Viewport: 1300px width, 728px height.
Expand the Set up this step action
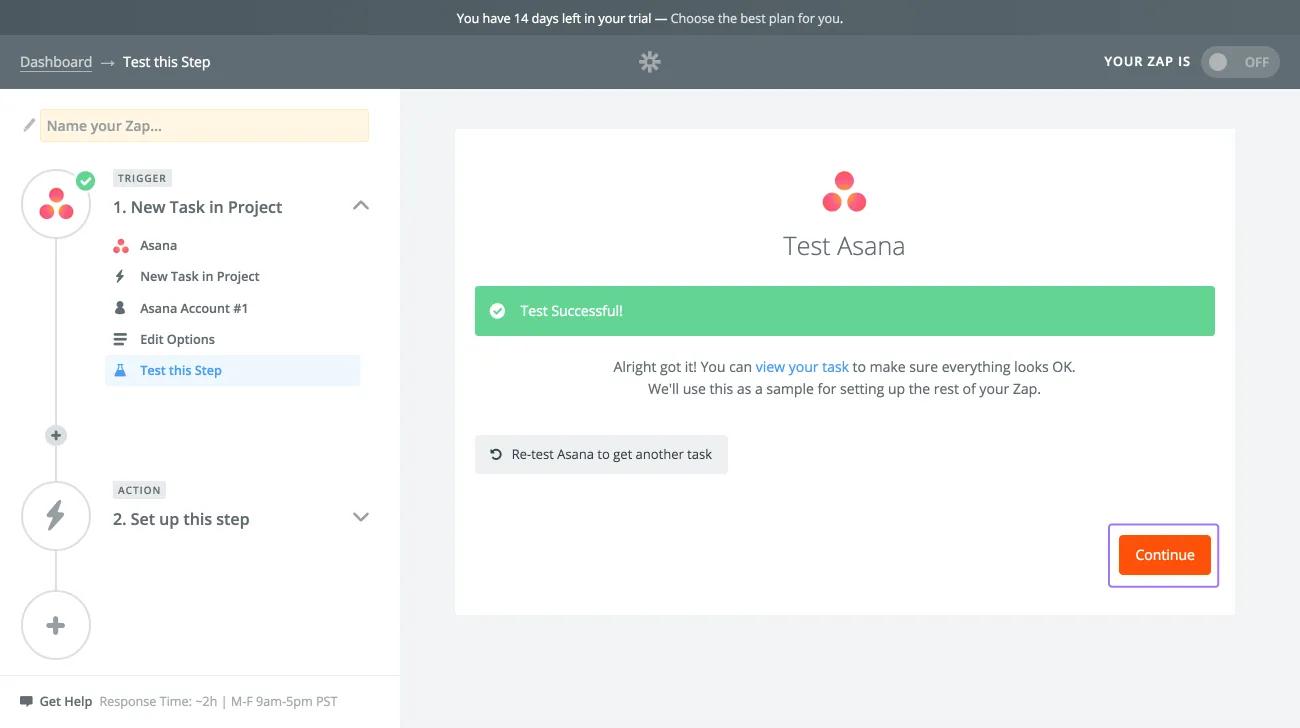point(361,518)
